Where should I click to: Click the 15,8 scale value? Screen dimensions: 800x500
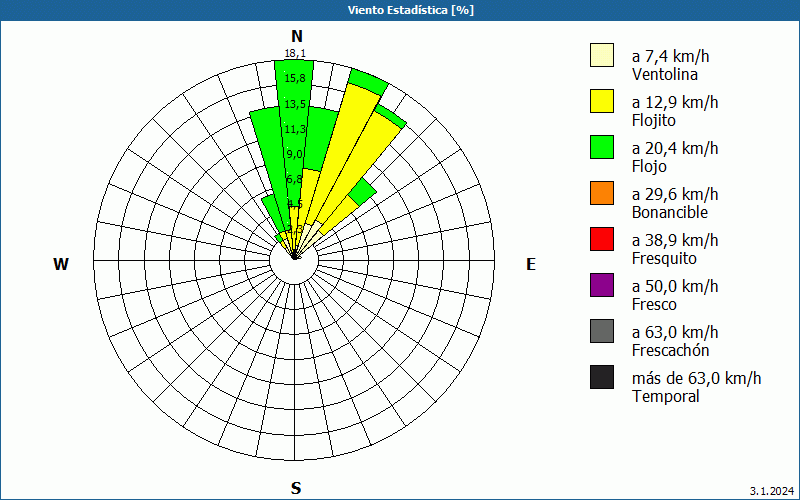[295, 78]
